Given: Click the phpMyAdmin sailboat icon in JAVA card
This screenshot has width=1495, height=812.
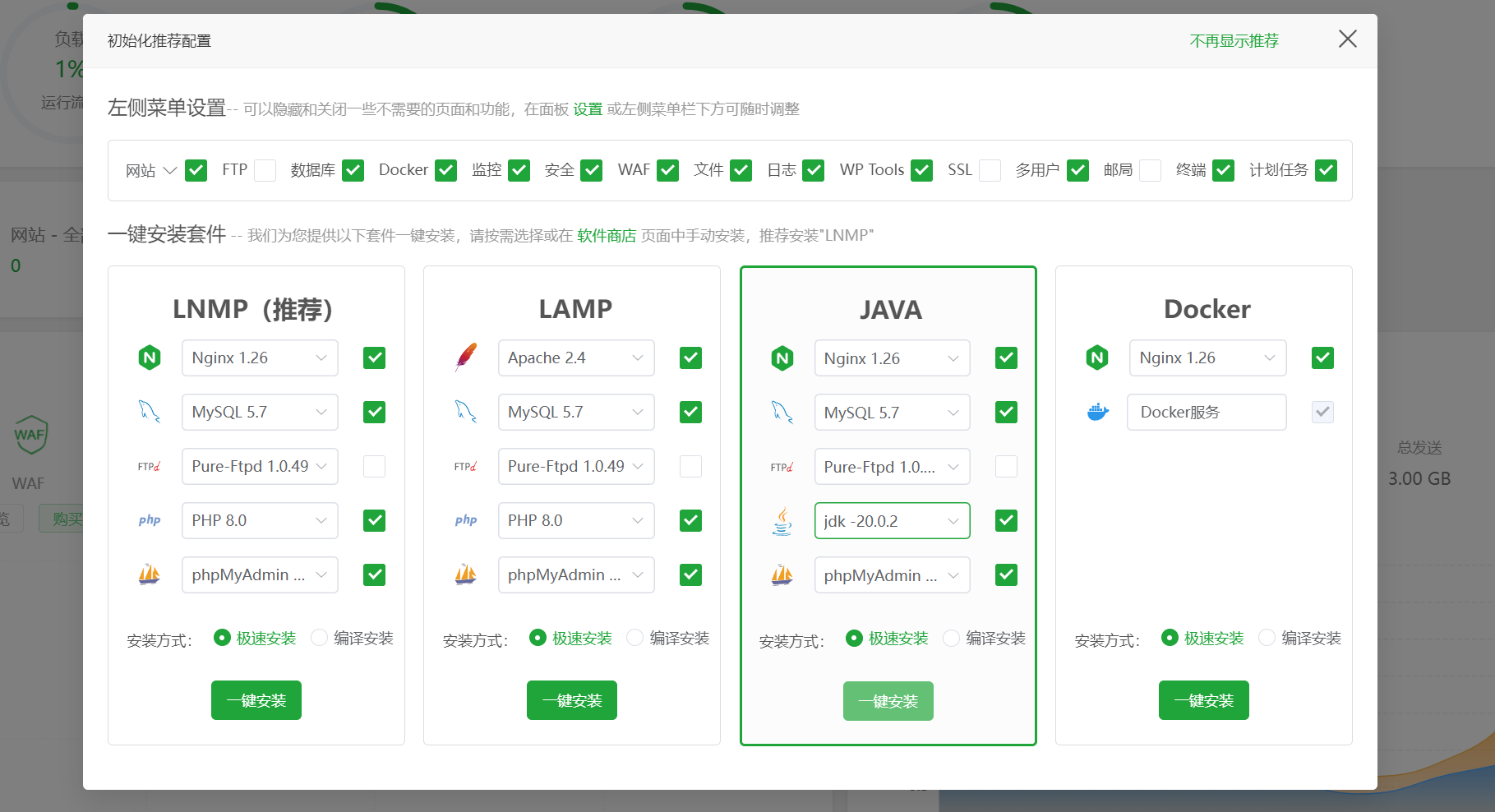Looking at the screenshot, I should click(782, 575).
